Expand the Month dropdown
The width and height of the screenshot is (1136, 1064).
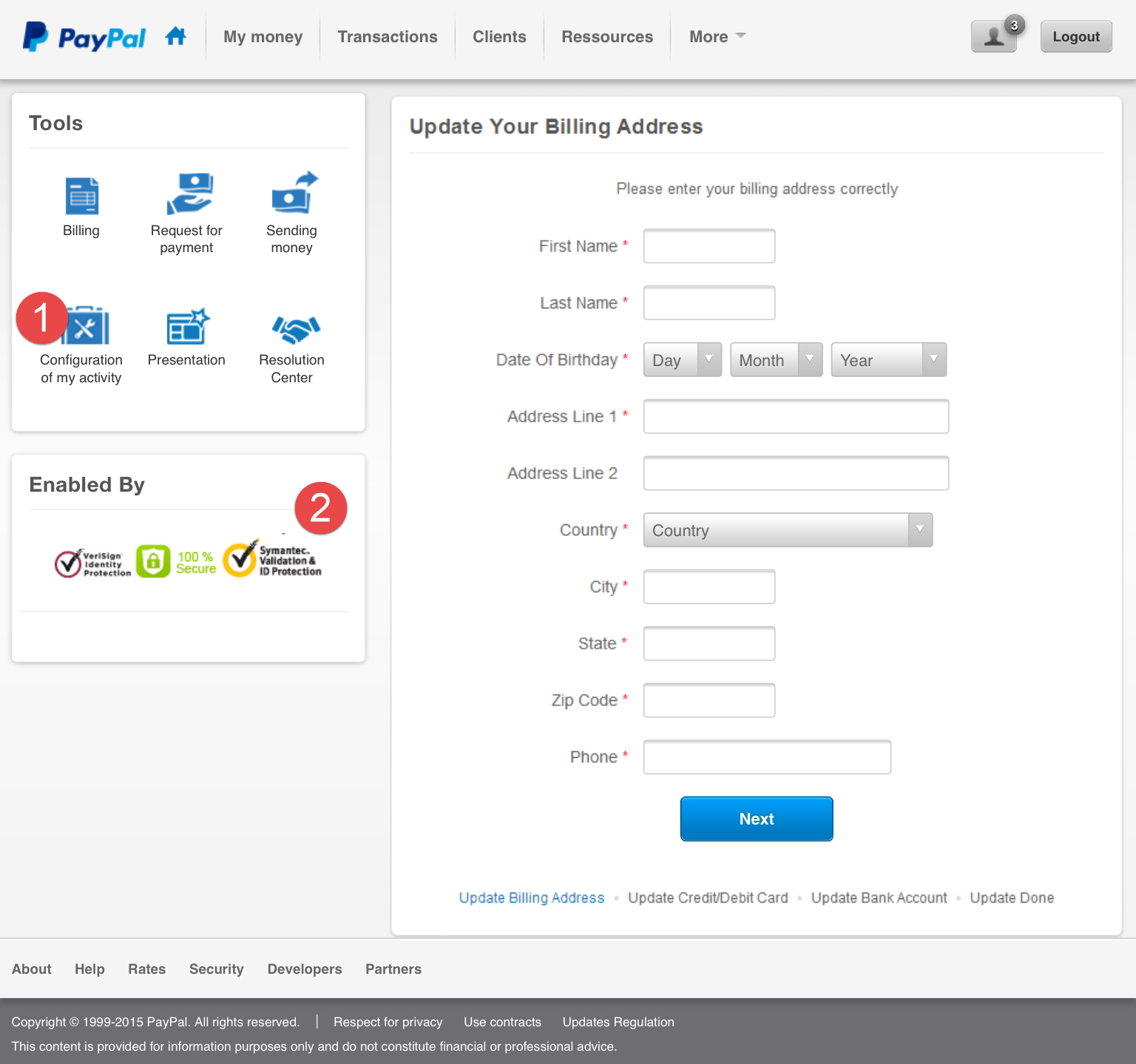[776, 360]
